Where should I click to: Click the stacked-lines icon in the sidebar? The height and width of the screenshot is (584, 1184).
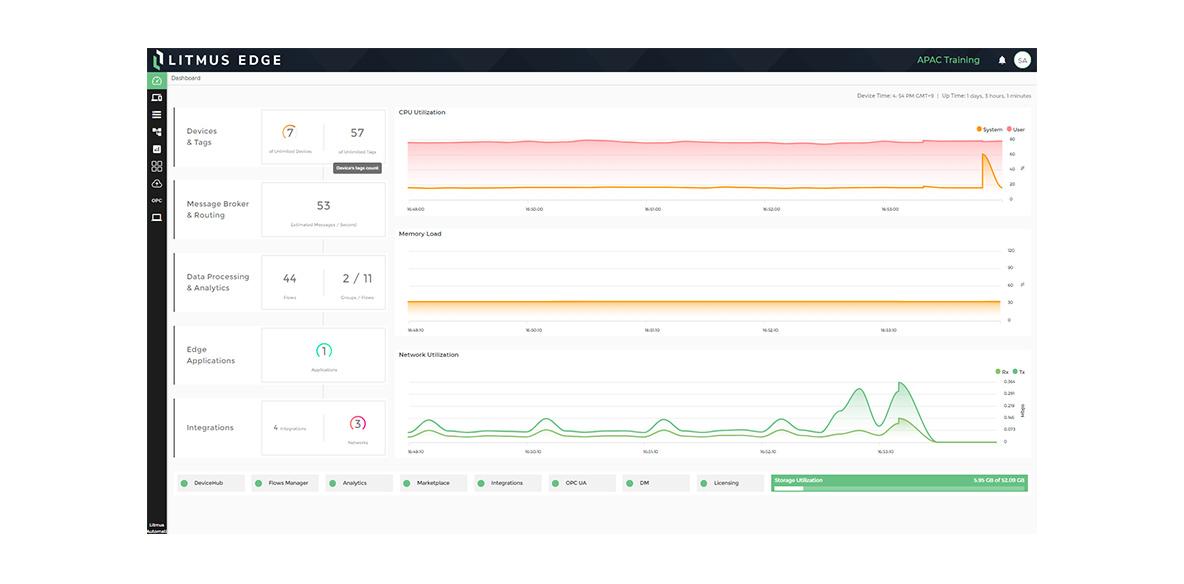(x=157, y=115)
